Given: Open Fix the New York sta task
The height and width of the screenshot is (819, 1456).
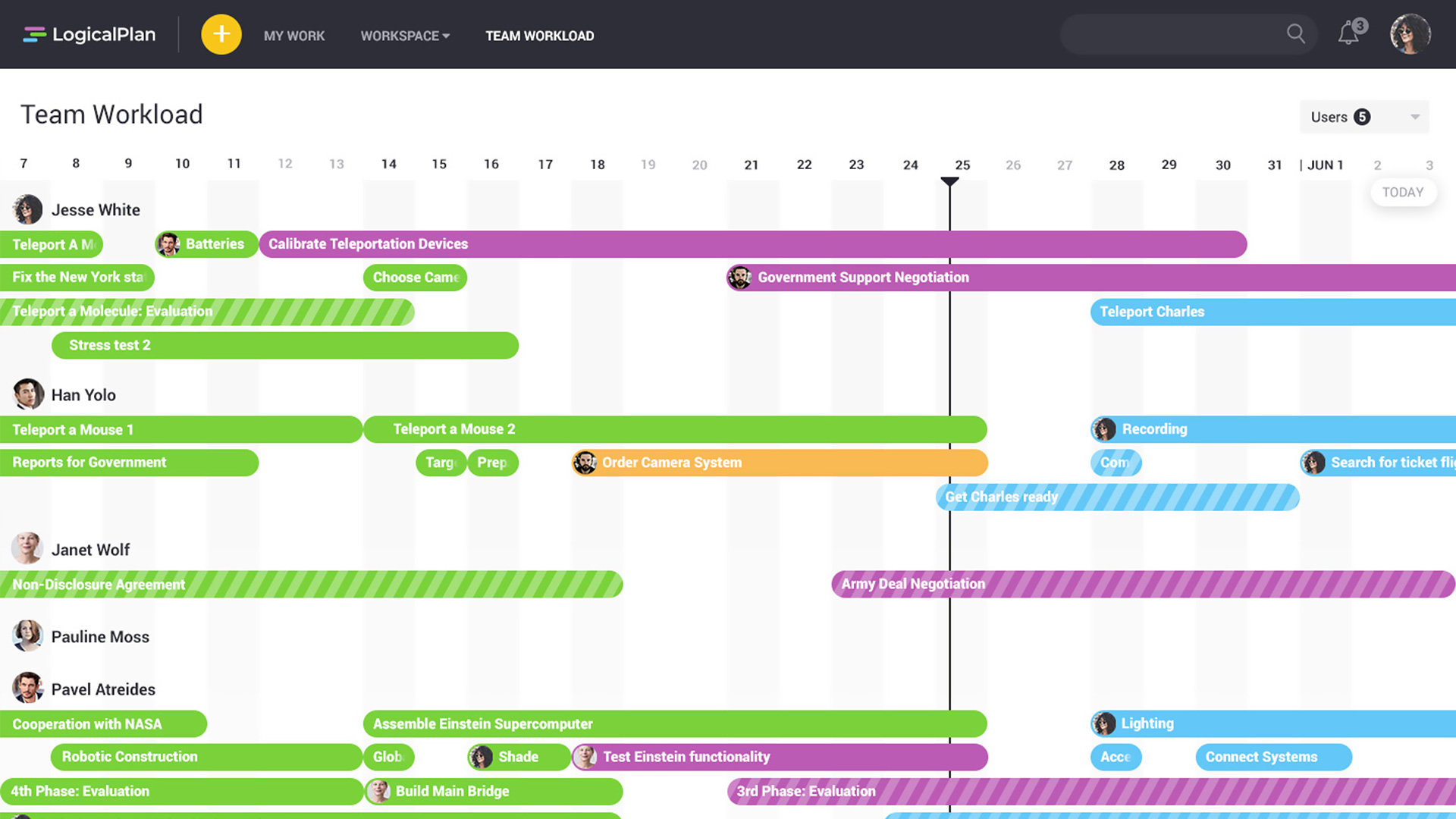Looking at the screenshot, I should click(x=77, y=278).
